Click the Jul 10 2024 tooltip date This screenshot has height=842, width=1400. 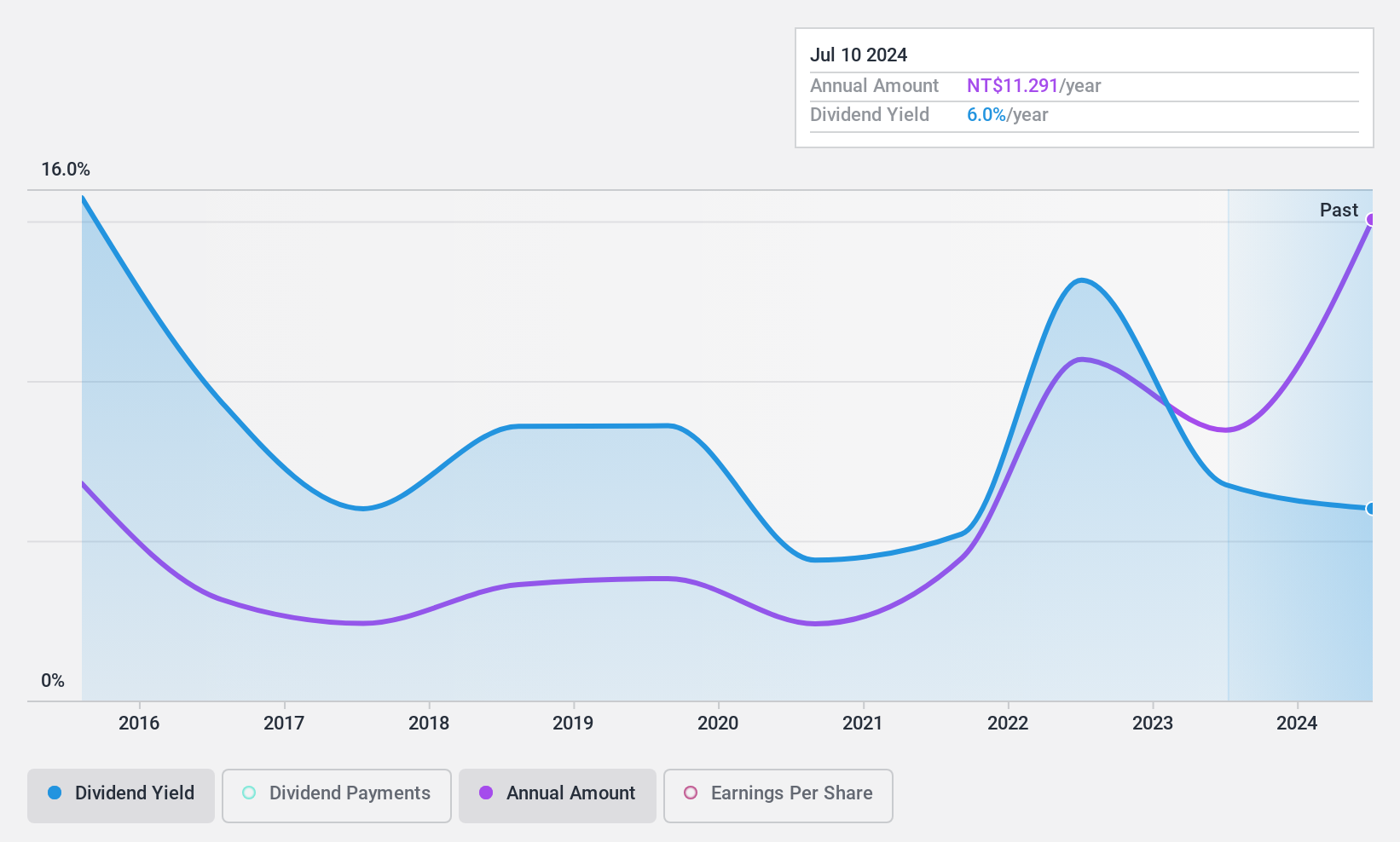[x=859, y=55]
